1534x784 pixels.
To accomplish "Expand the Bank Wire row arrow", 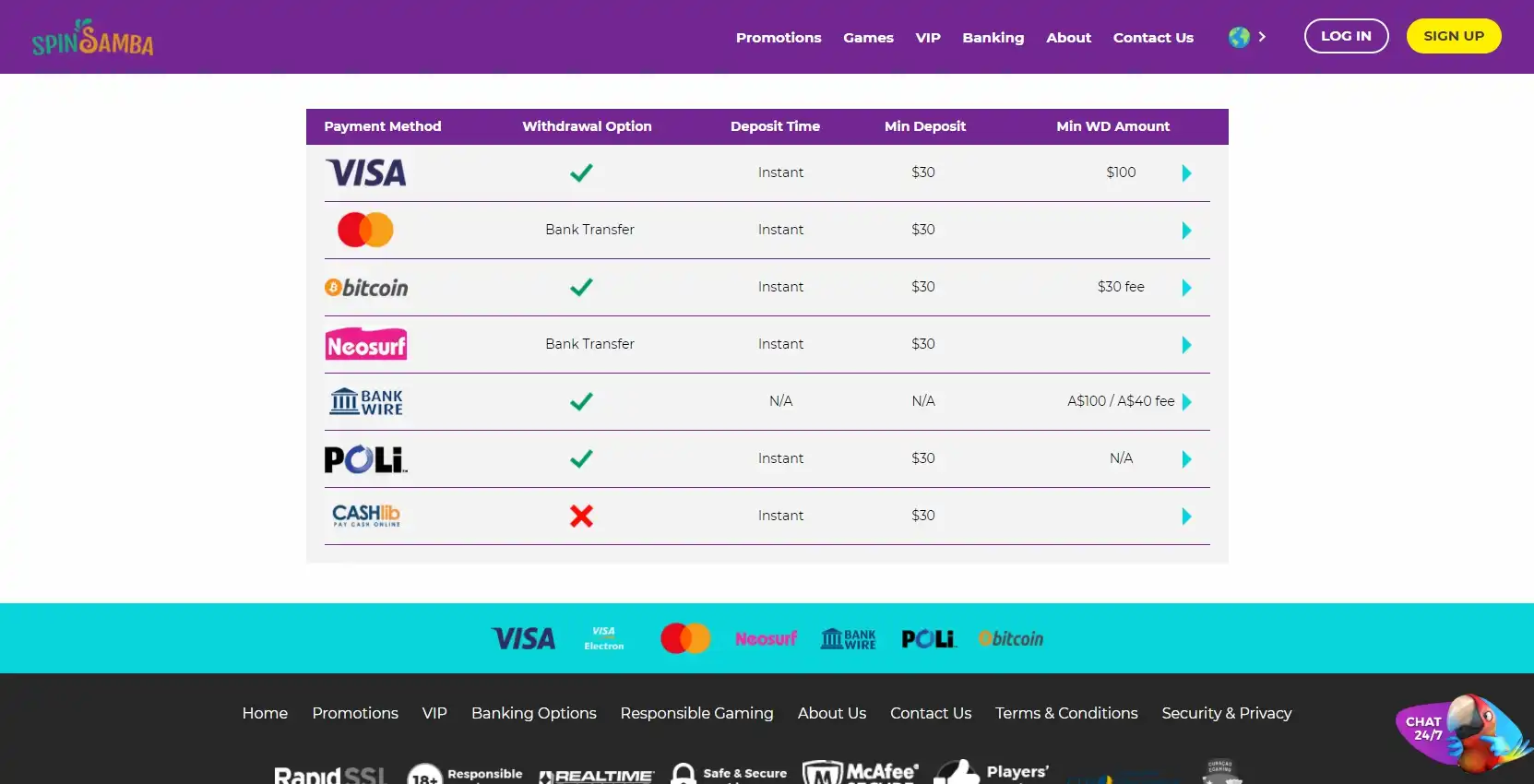I will click(x=1186, y=402).
